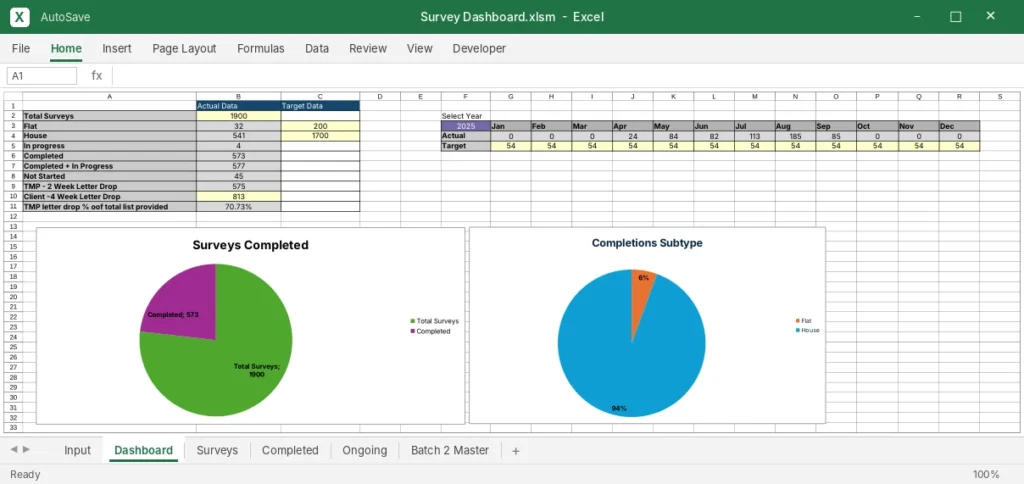Click the Select Year label cell
Image resolution: width=1024 pixels, height=484 pixels.
[x=466, y=116]
